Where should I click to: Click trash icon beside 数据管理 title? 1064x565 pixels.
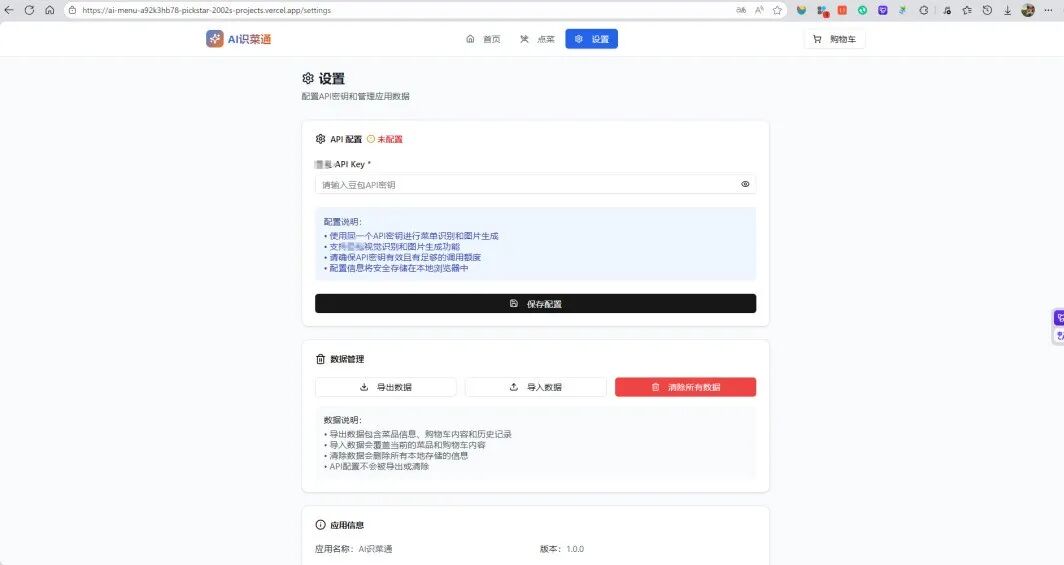pos(320,359)
